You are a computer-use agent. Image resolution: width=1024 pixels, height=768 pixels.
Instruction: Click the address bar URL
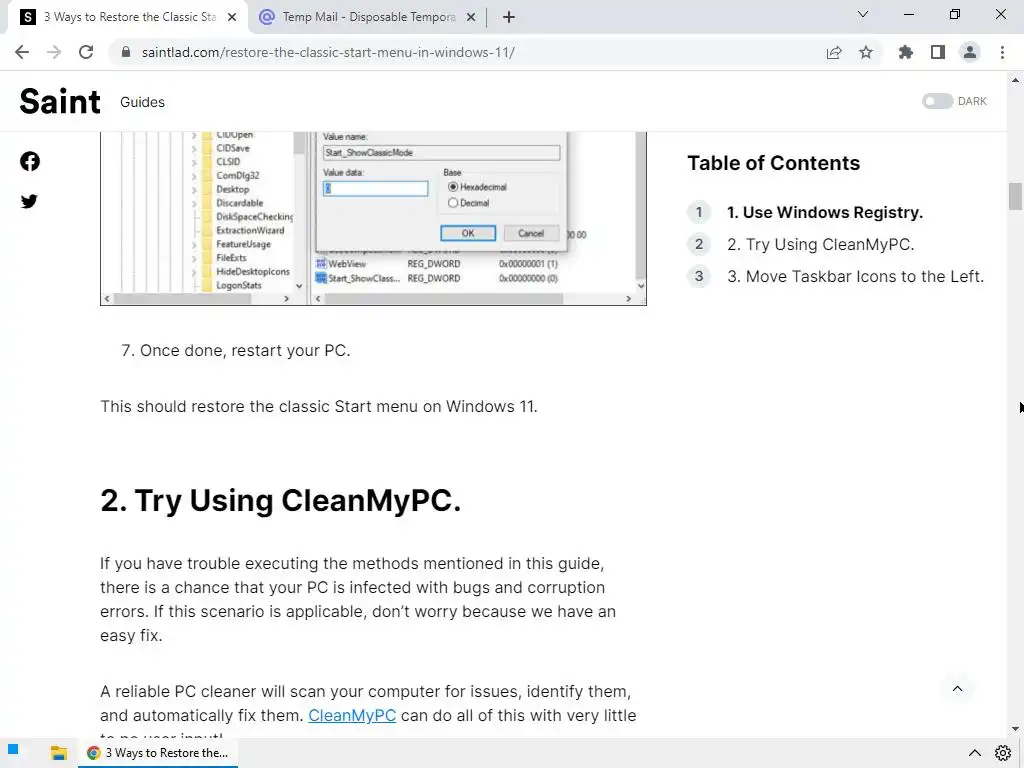pos(328,52)
